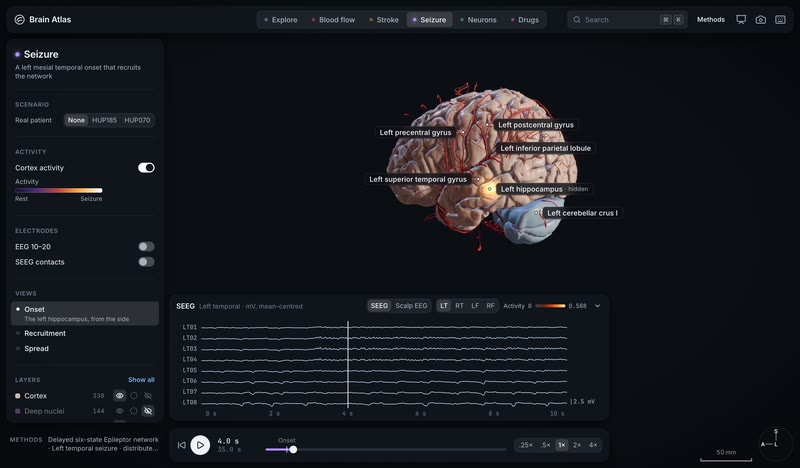The width and height of the screenshot is (800, 468).
Task: Set playback speed to .25×
Action: [526, 445]
